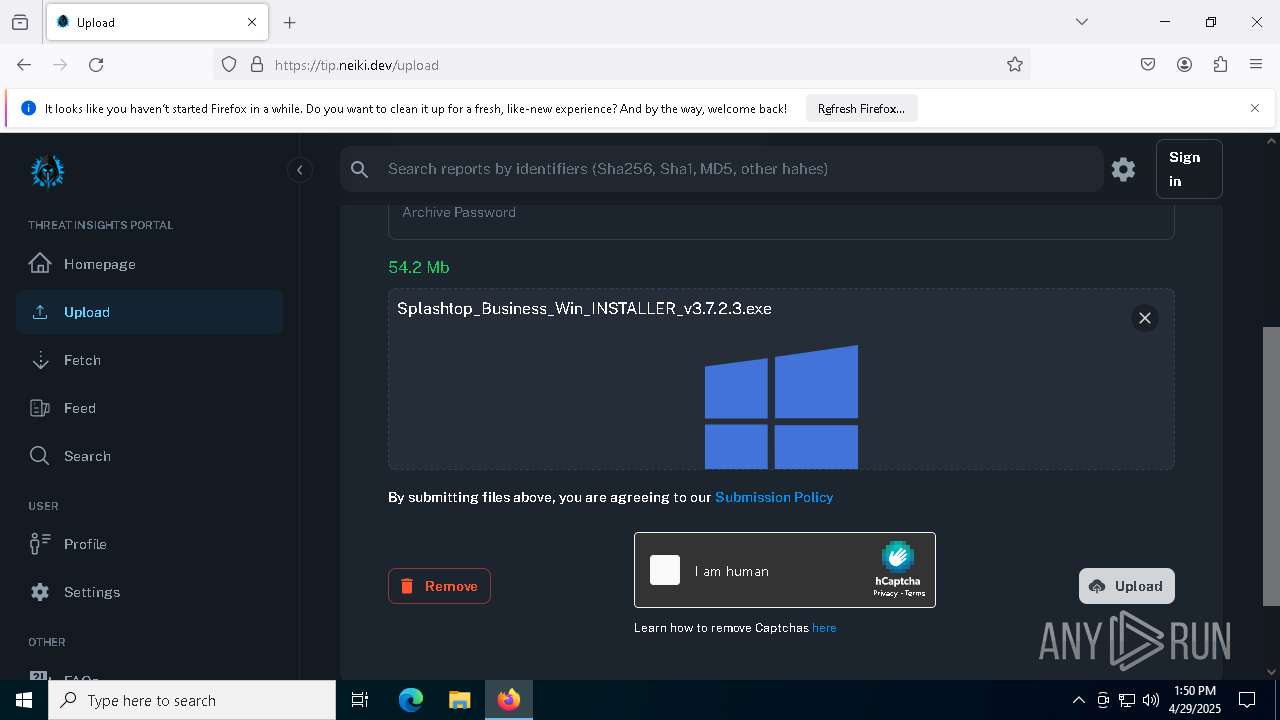Image resolution: width=1280 pixels, height=720 pixels.
Task: Select Upload in the sidebar
Action: pyautogui.click(x=149, y=312)
